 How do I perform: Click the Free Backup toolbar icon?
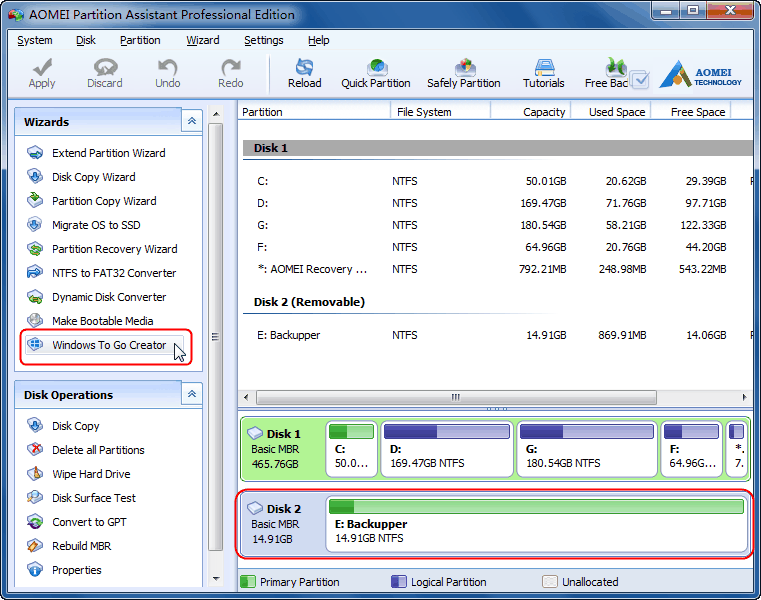[x=615, y=67]
